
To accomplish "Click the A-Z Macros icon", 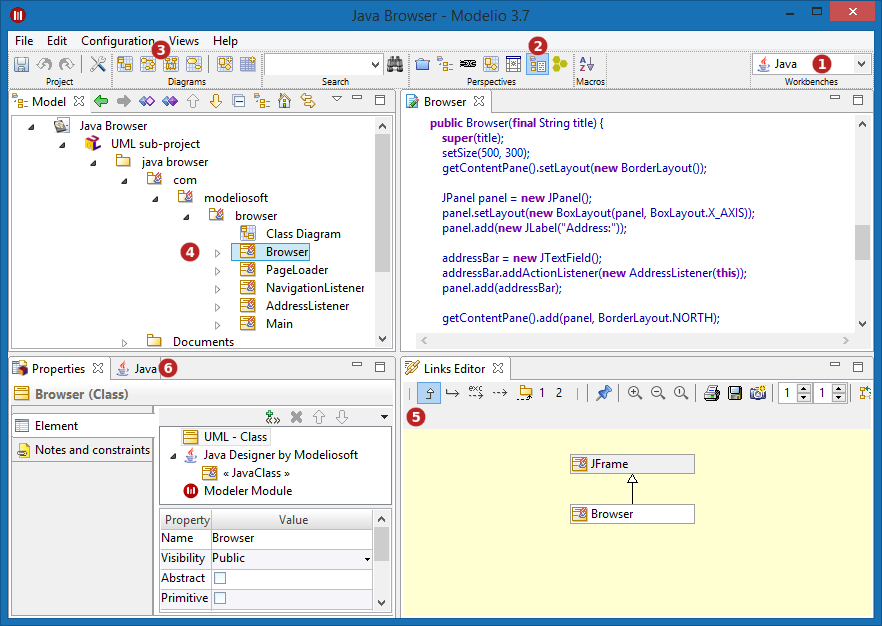I will coord(587,64).
